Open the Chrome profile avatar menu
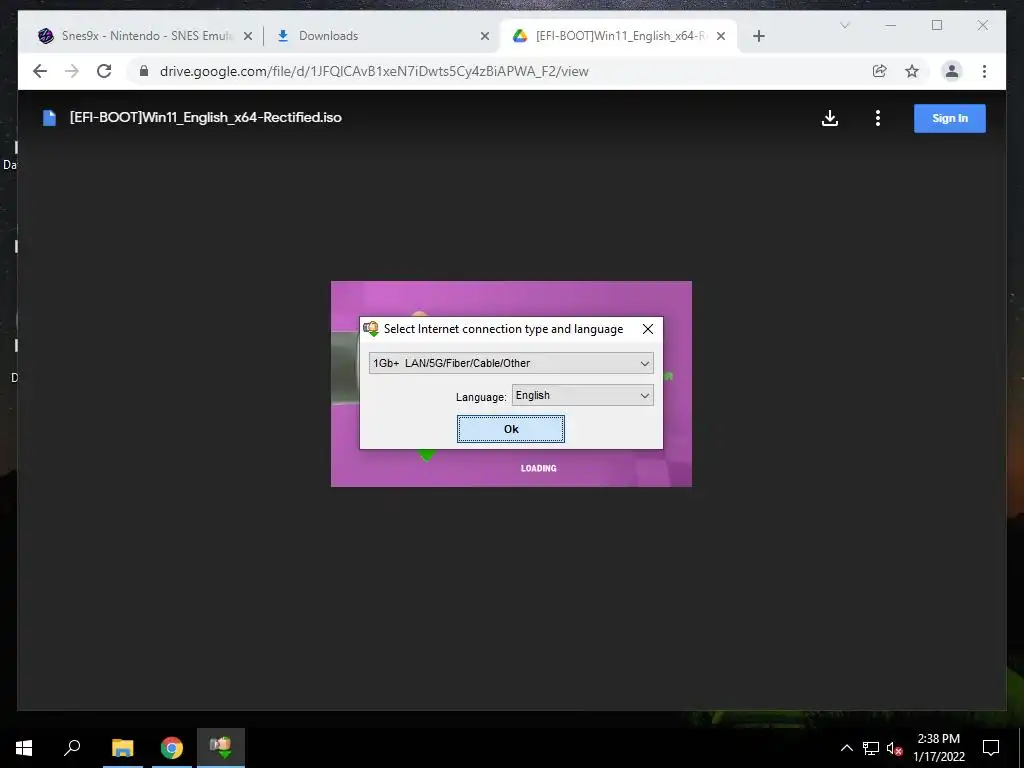1024x768 pixels. 952,71
